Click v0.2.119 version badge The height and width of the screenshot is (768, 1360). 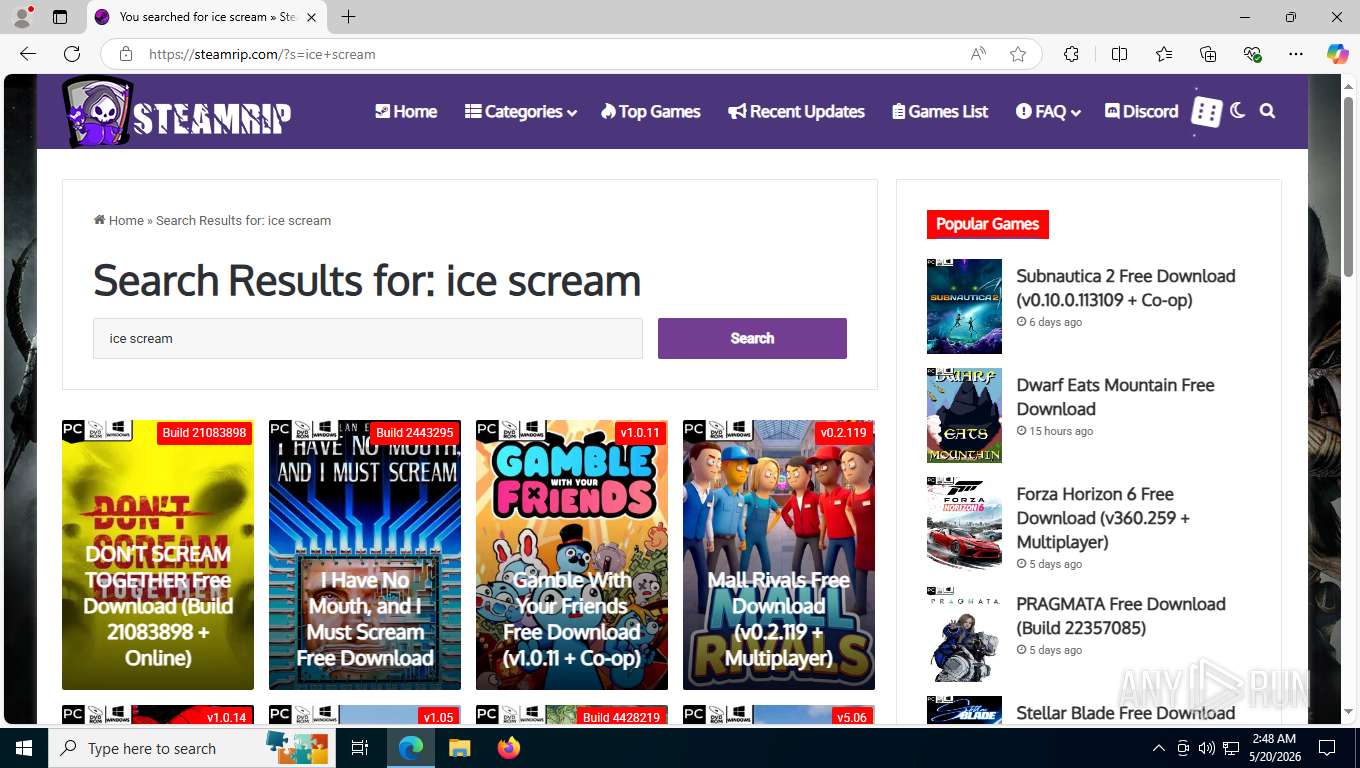[844, 433]
